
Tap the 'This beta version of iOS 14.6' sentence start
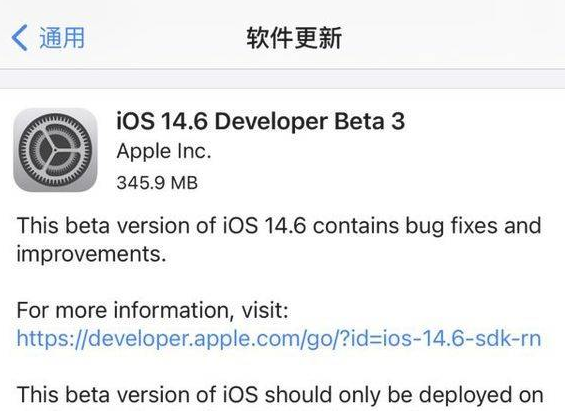[x=161, y=226]
